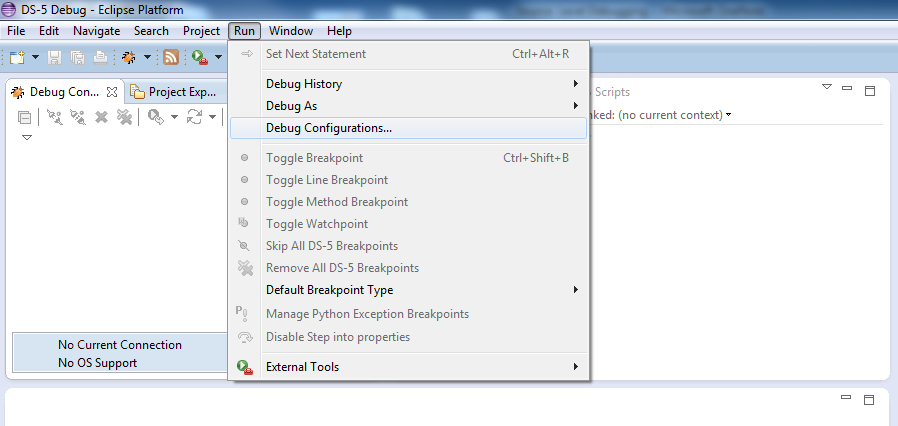Click the New wizard toolbar icon
898x426 pixels.
[17, 58]
